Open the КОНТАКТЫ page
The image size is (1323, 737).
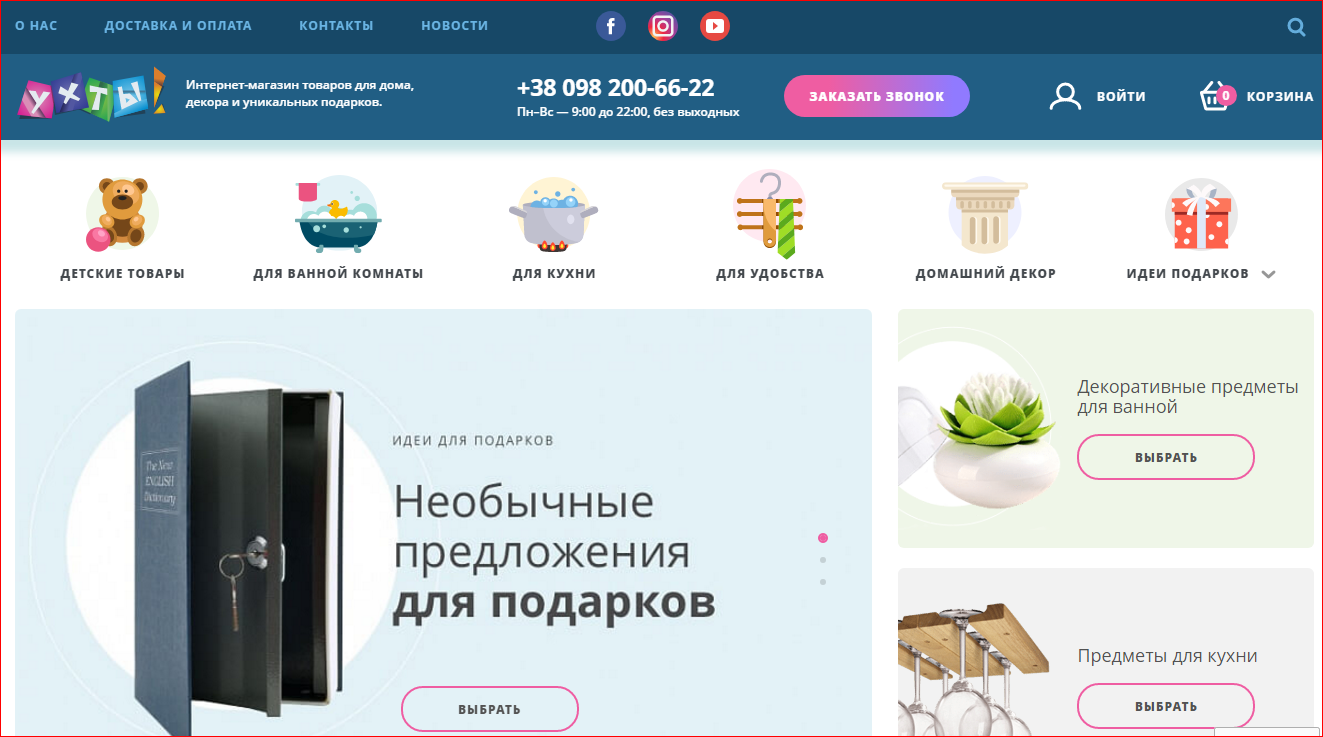click(x=336, y=26)
